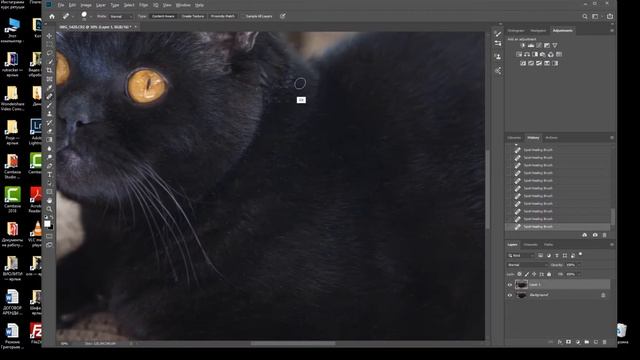Open Adjustments panel flyout menu
This screenshot has width=640, height=360.
611,31
